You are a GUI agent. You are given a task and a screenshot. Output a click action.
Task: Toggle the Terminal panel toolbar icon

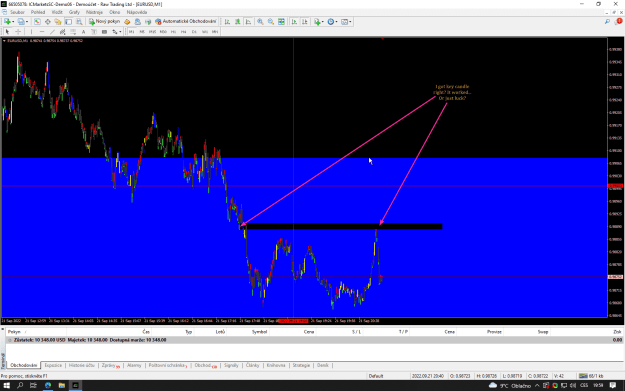(x=69, y=22)
